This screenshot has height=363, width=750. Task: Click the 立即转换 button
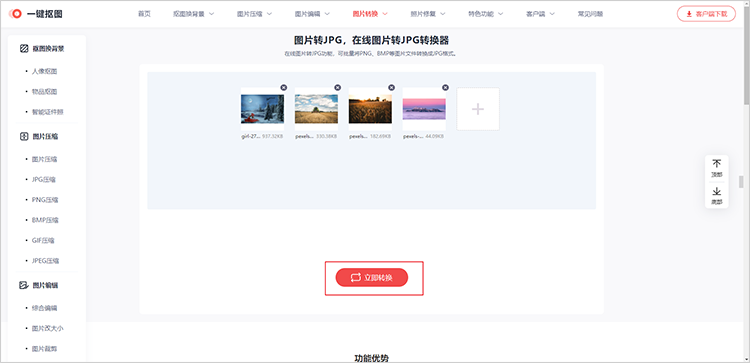tap(372, 277)
